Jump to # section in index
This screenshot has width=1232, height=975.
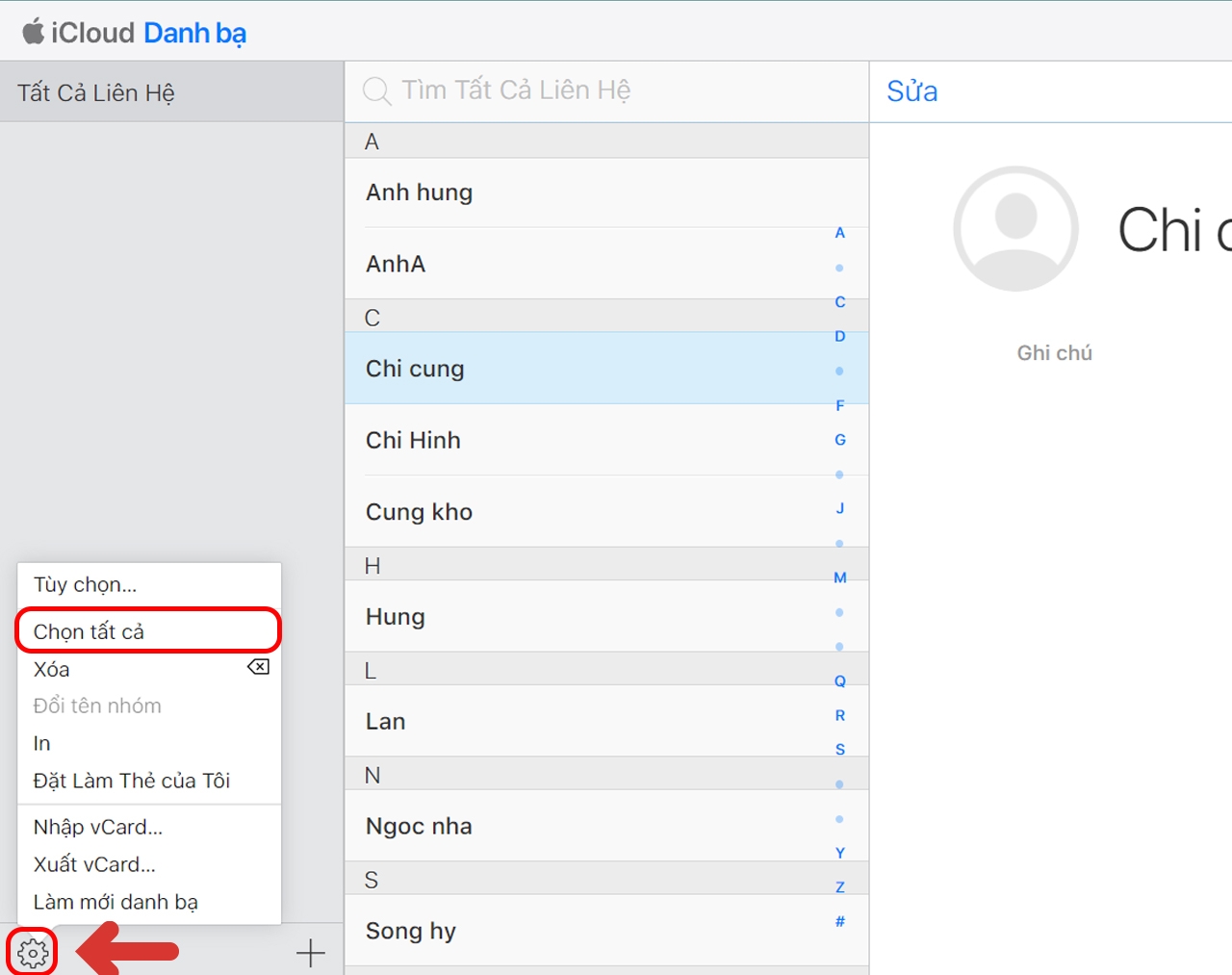click(x=840, y=922)
